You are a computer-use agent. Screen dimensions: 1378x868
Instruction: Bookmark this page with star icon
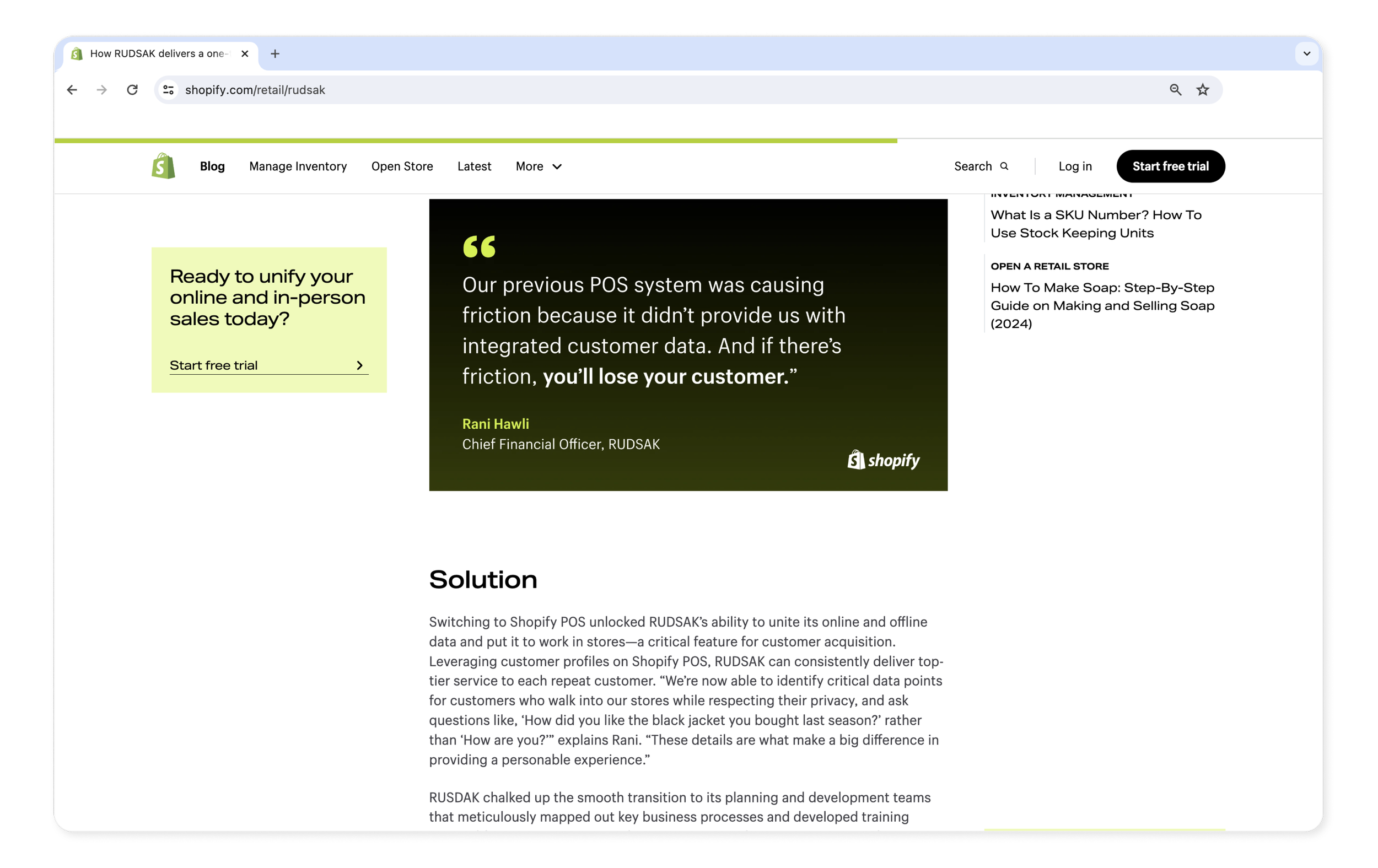(1202, 90)
